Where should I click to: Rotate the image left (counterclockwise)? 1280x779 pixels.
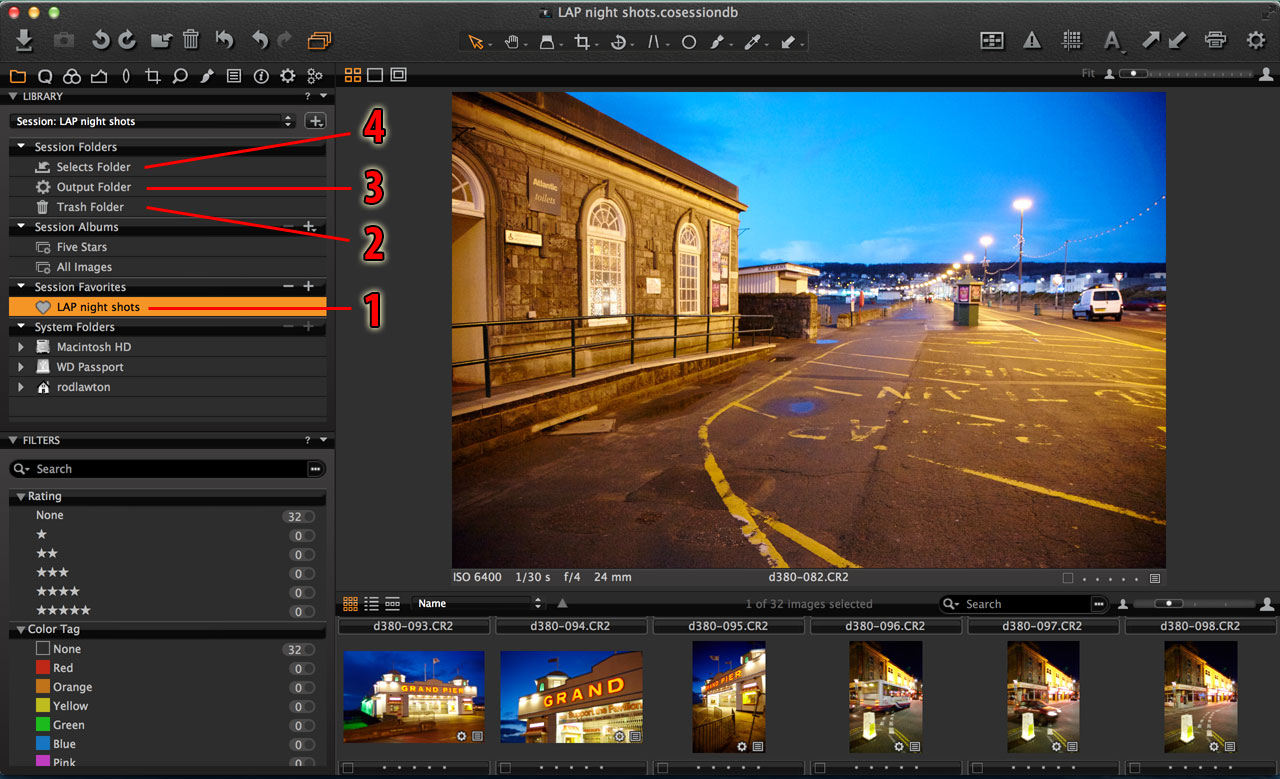pos(100,40)
